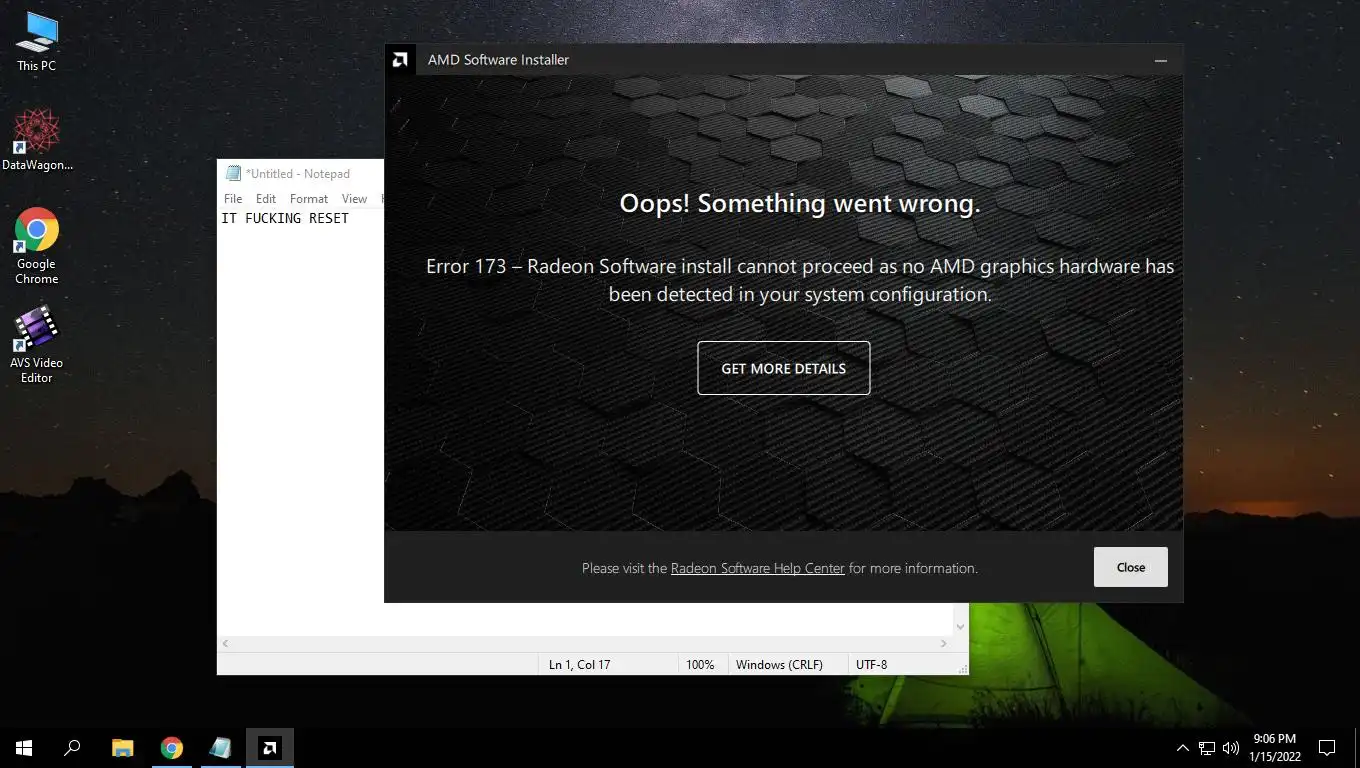Open taskbar search

click(72, 747)
